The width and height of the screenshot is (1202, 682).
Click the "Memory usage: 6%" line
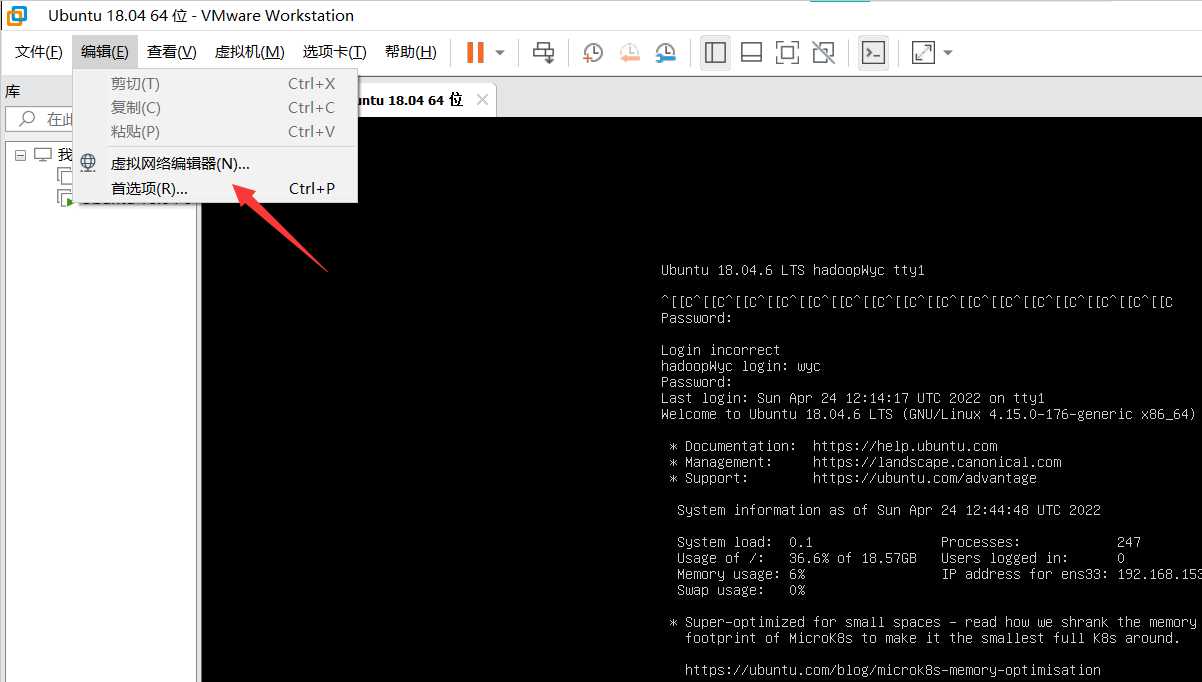point(741,574)
